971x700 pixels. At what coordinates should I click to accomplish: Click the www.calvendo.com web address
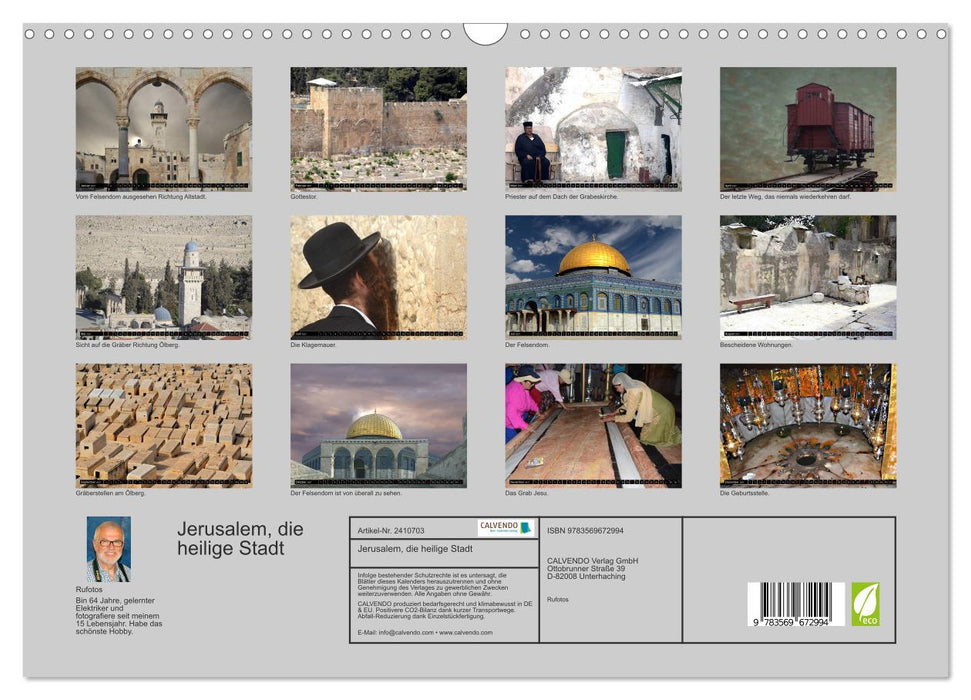[x=466, y=632]
